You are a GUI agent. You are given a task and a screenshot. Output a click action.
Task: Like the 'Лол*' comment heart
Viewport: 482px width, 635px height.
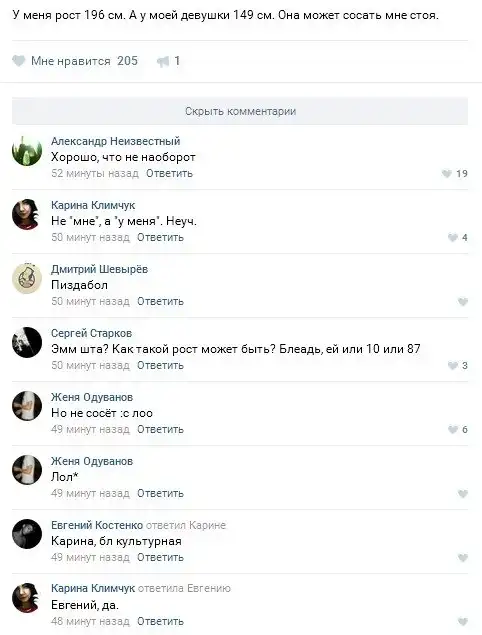pyautogui.click(x=463, y=494)
